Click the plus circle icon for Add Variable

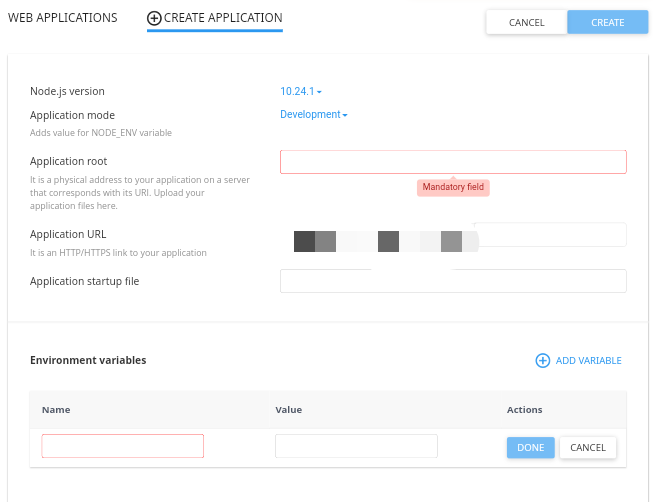pyautogui.click(x=543, y=361)
